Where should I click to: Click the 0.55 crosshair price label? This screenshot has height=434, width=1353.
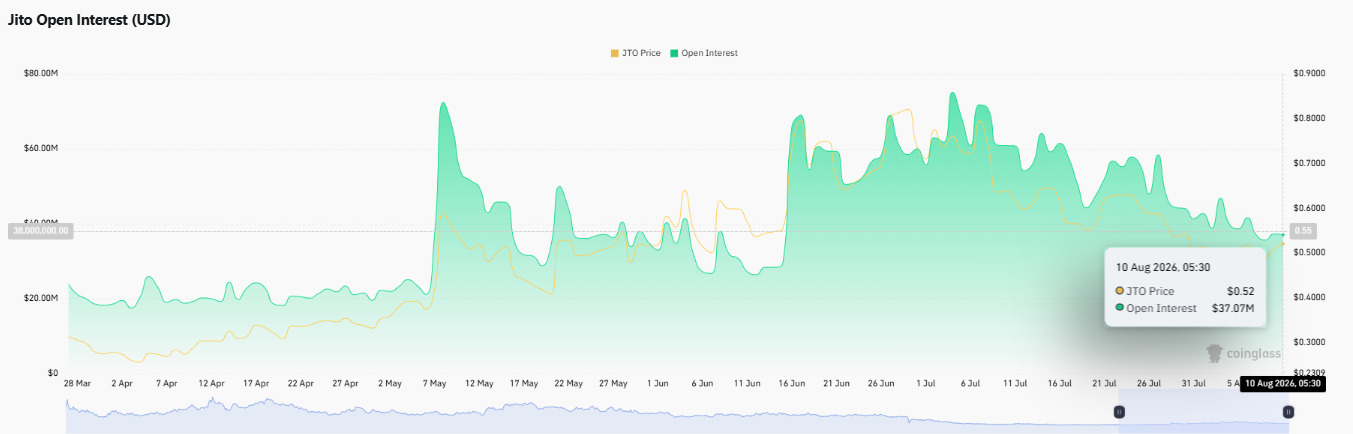point(1303,230)
